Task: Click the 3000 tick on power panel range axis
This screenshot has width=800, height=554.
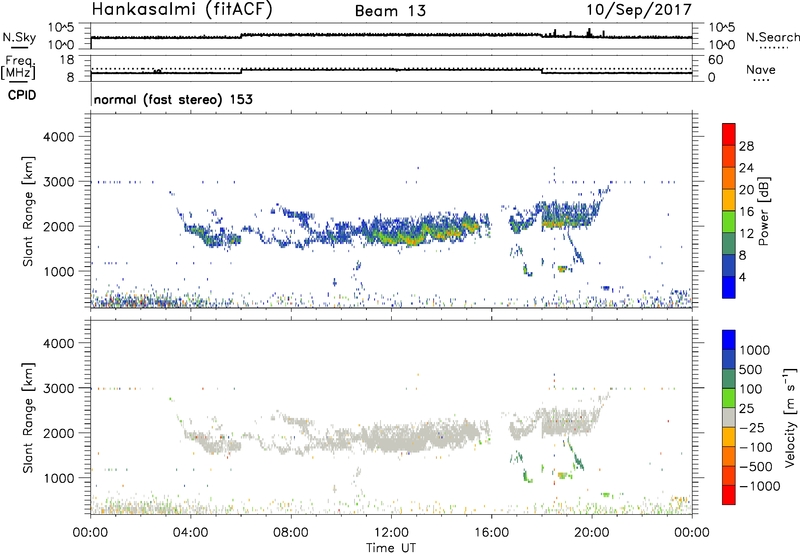Action: (x=59, y=182)
